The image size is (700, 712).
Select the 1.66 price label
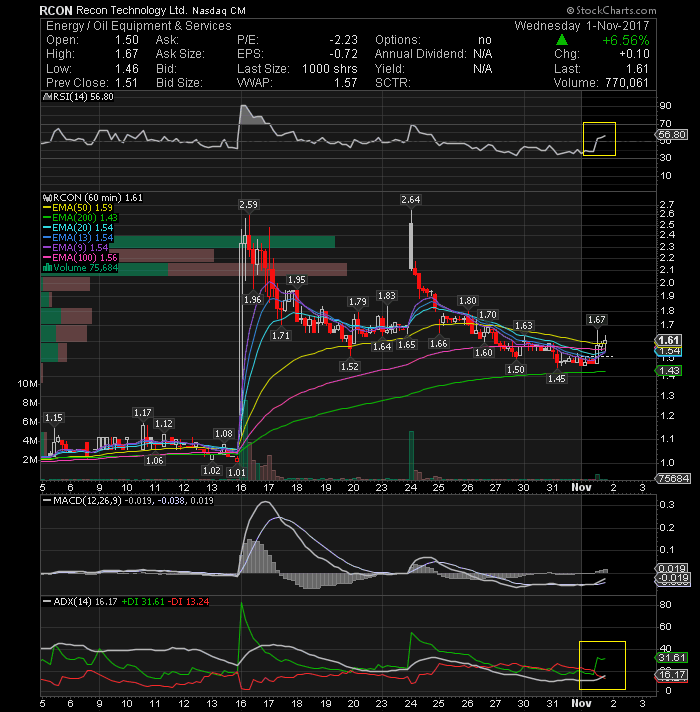point(439,344)
